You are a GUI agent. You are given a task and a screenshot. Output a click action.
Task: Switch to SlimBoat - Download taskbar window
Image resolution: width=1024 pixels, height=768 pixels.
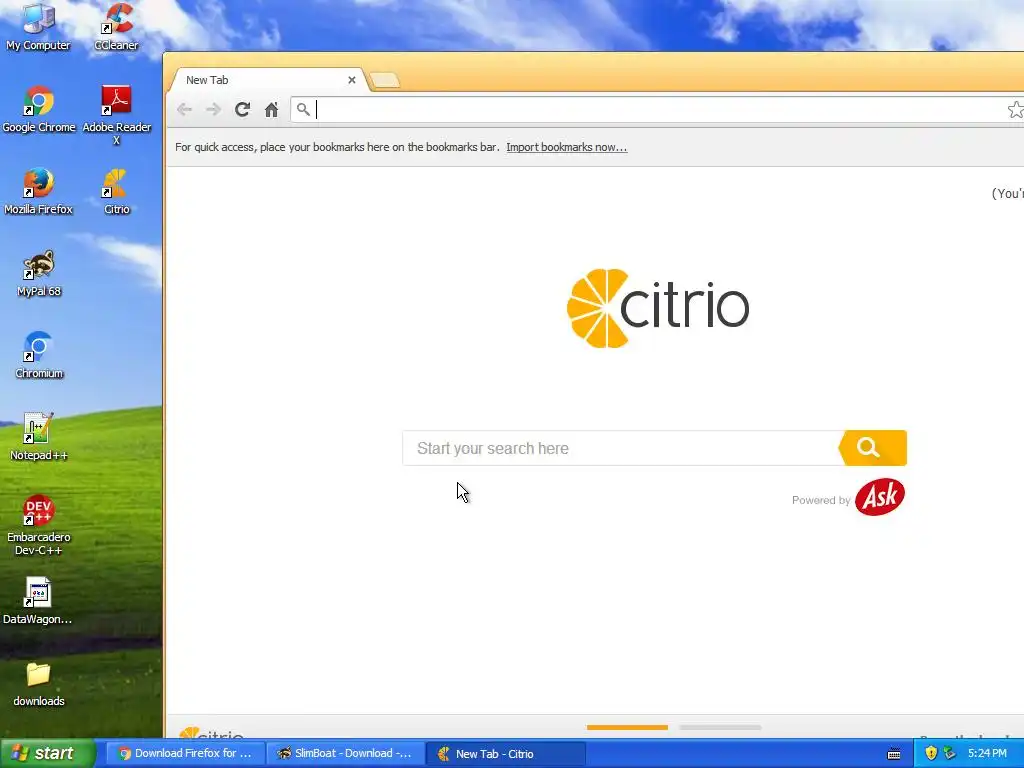[x=344, y=754]
